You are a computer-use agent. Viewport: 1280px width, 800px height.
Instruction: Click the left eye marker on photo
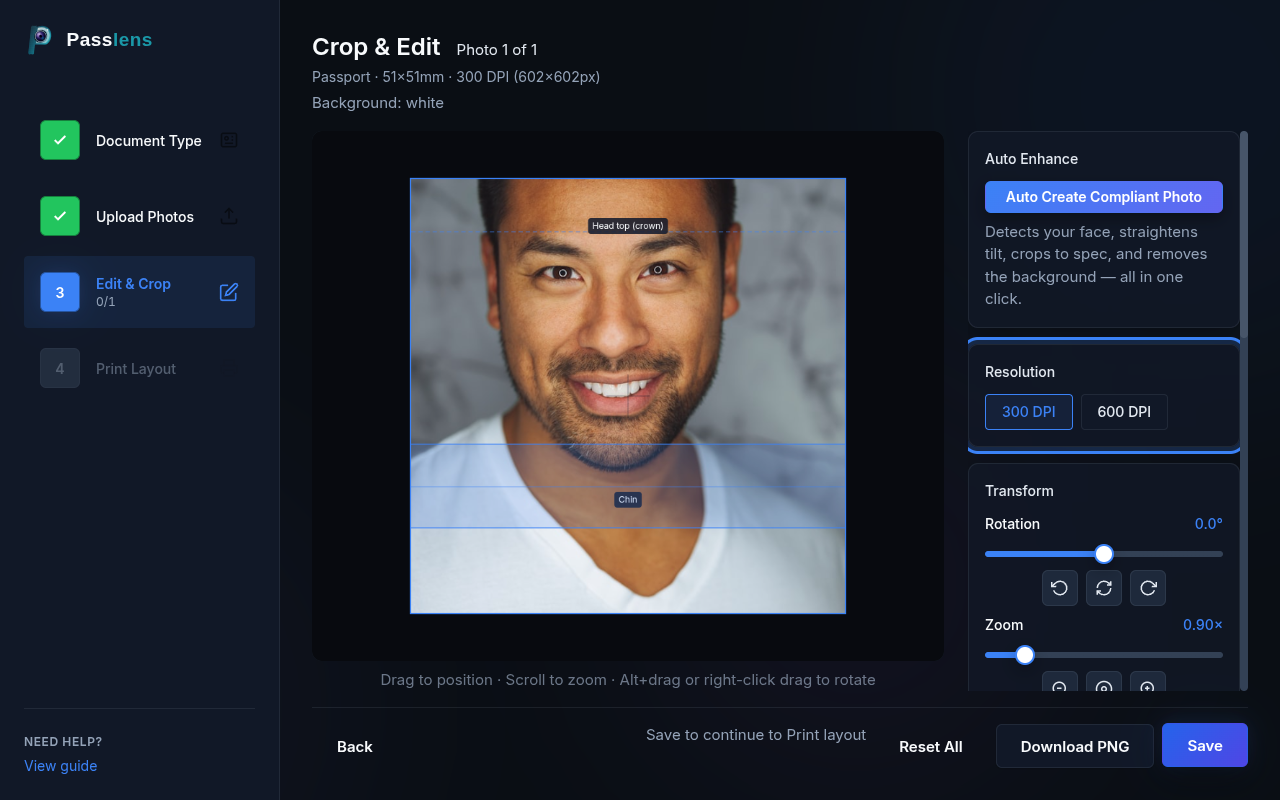click(x=563, y=273)
